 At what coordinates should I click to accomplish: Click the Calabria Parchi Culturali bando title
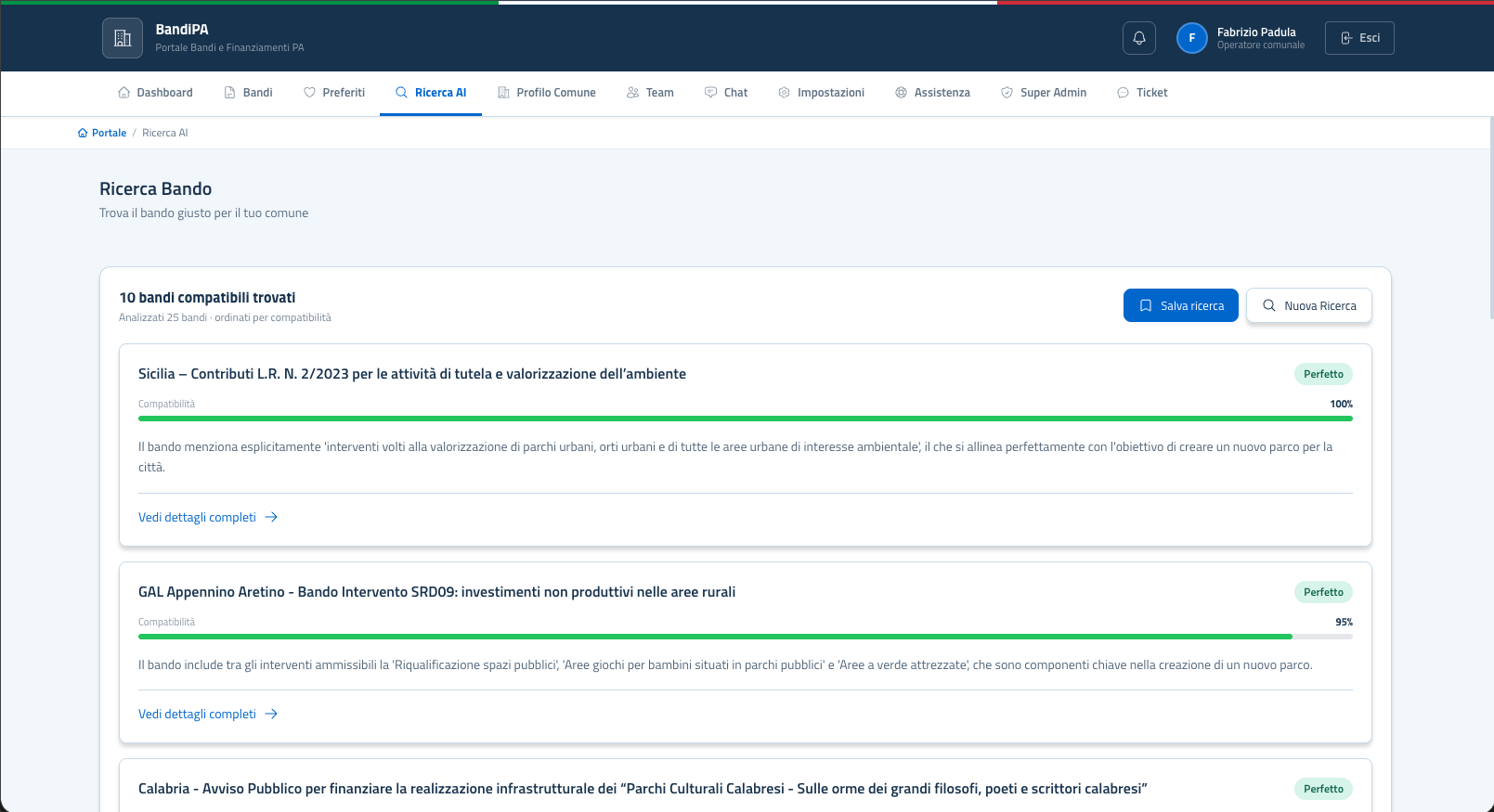(x=643, y=789)
